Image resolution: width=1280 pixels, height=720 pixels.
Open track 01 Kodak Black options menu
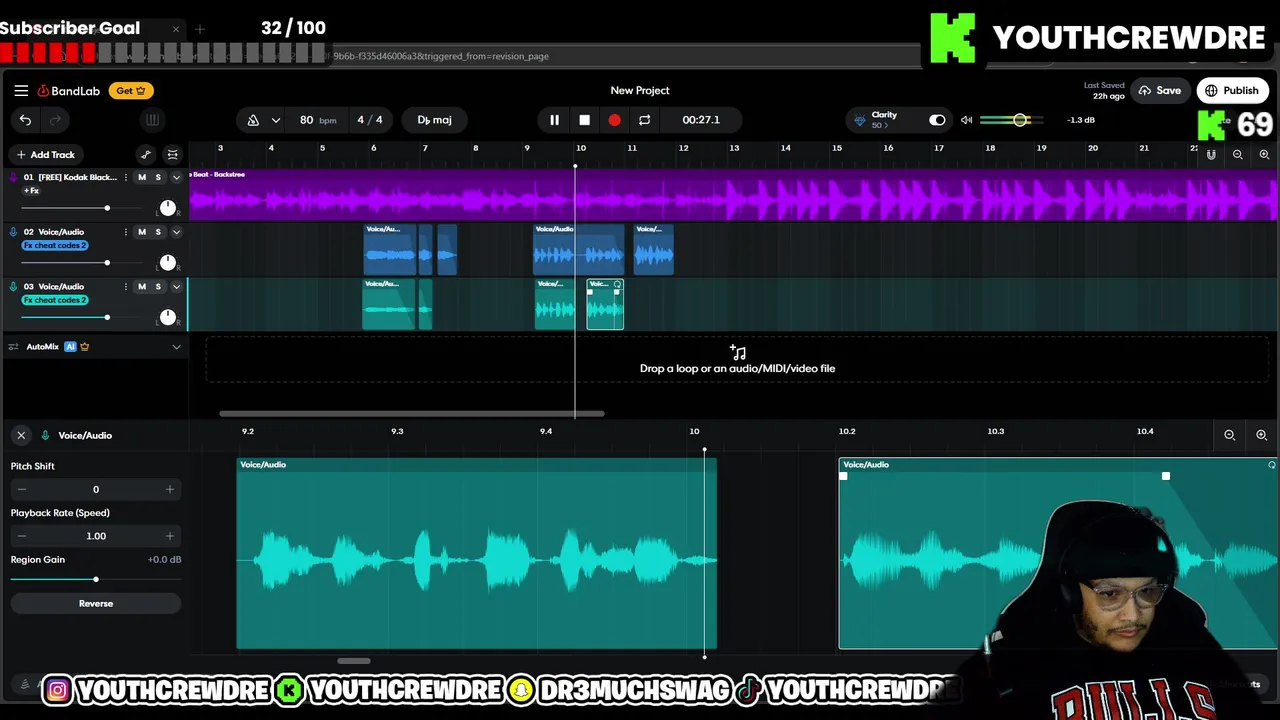(x=126, y=177)
